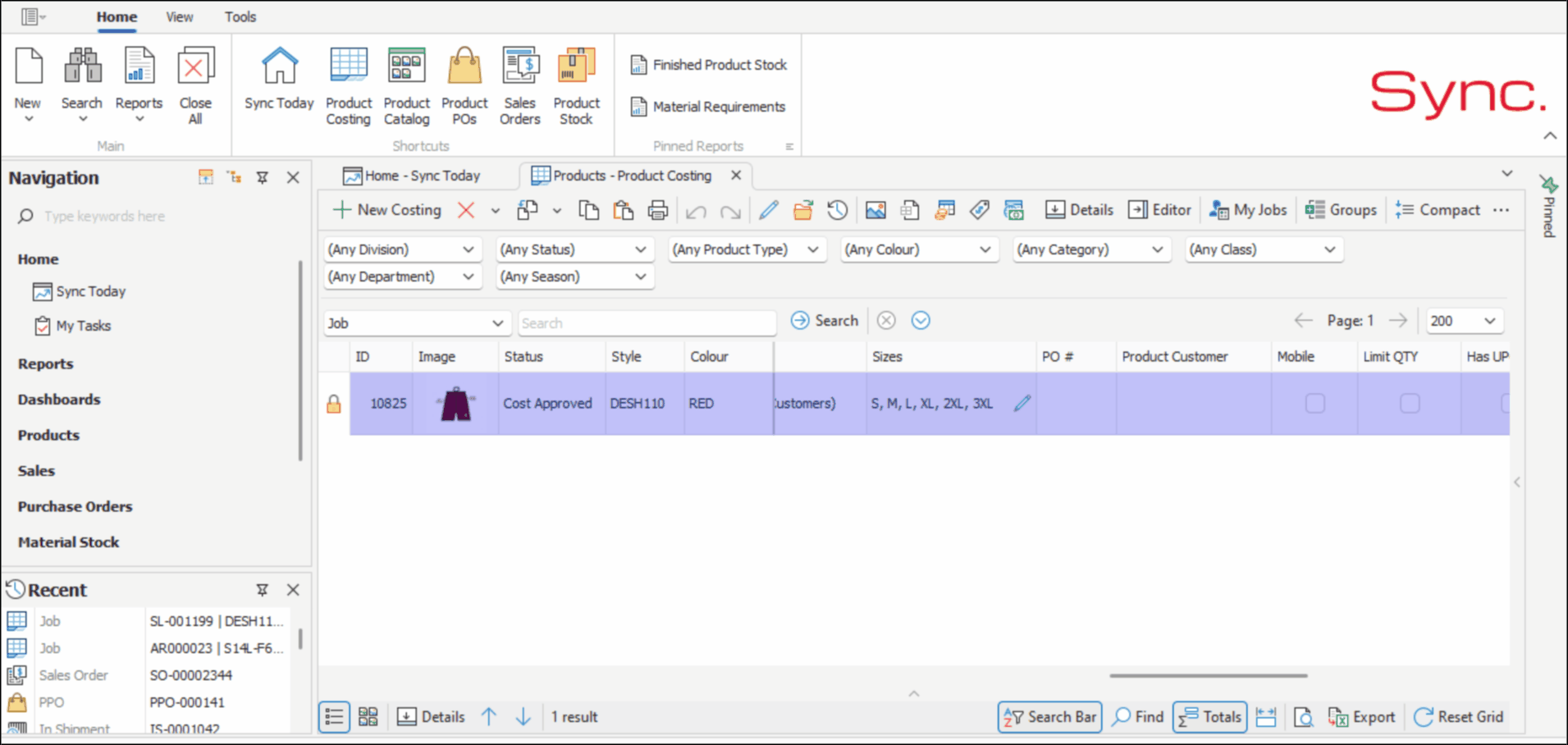Viewport: 1568px width, 745px height.
Task: Switch to the card grid view icon
Action: [368, 717]
